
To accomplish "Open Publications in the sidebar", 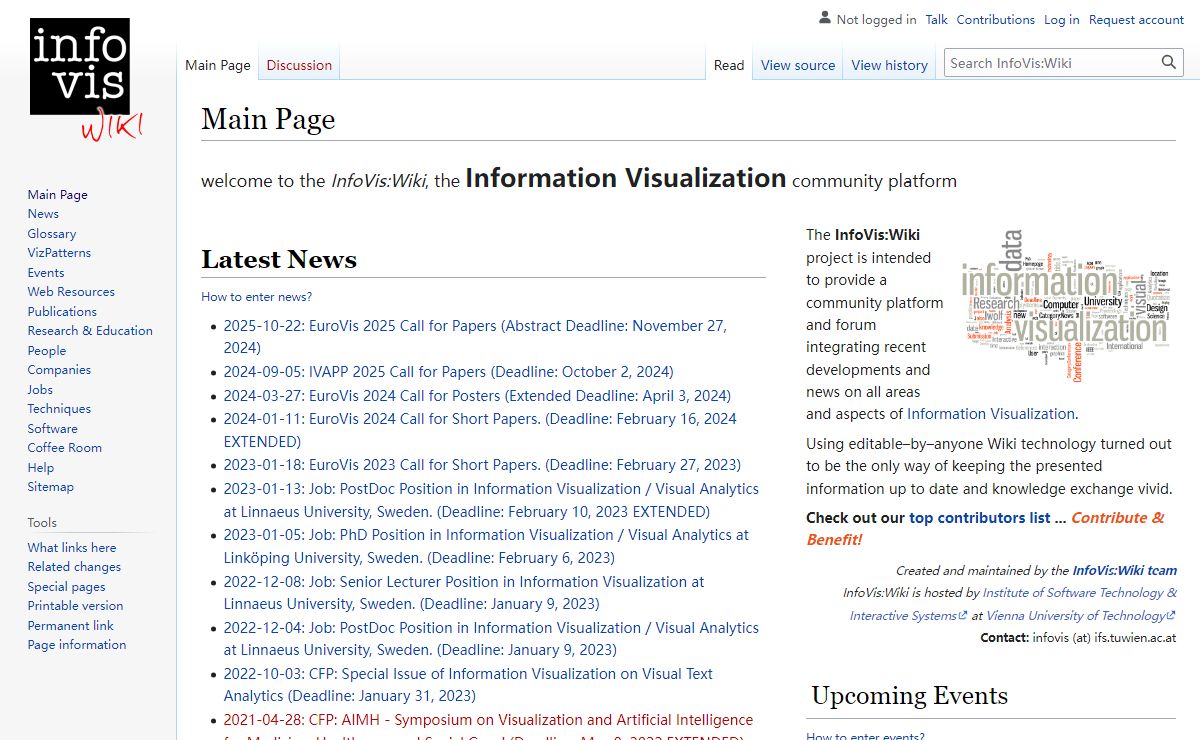I will click(x=62, y=311).
